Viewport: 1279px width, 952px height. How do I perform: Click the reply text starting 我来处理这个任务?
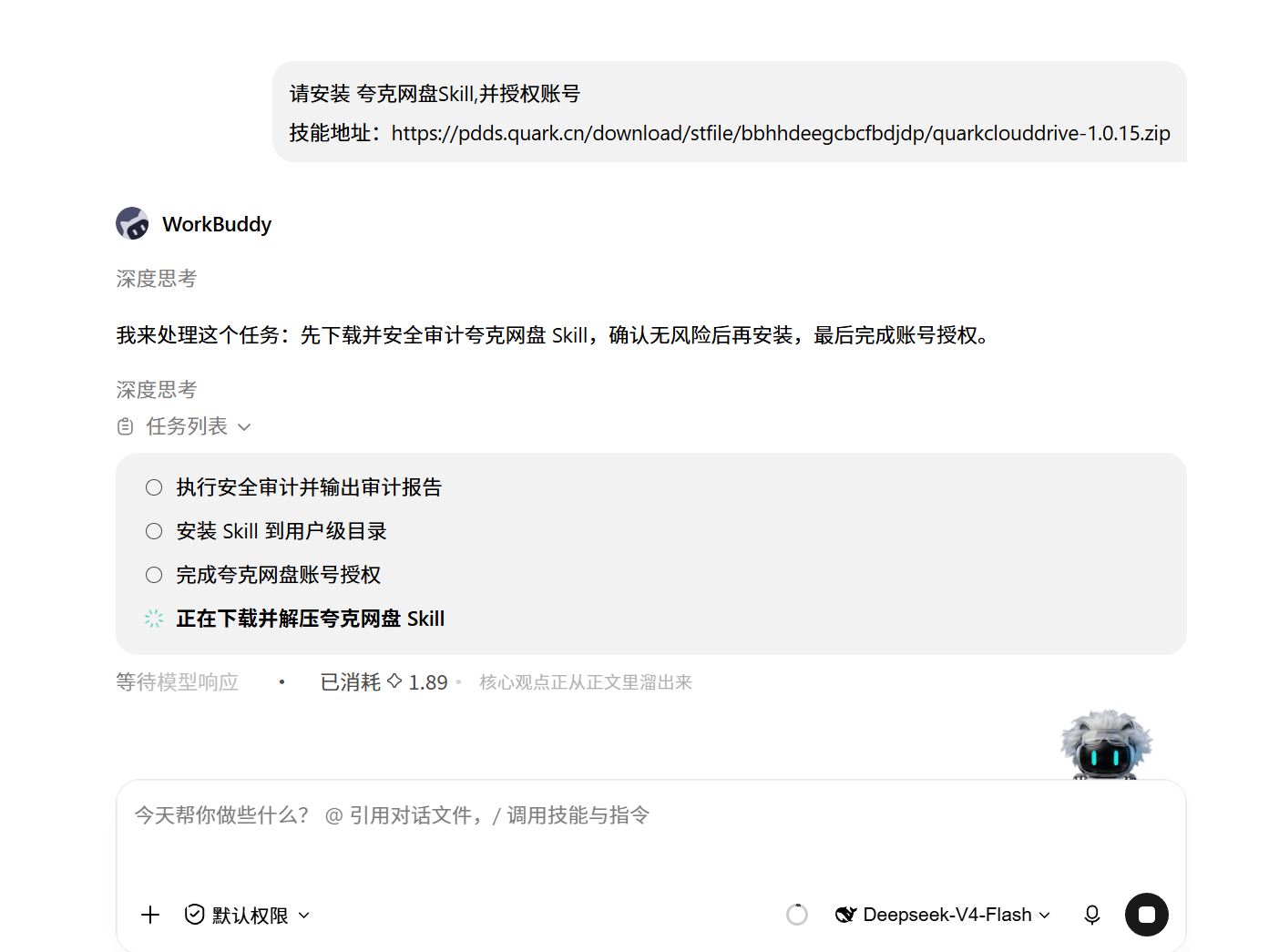coord(553,335)
